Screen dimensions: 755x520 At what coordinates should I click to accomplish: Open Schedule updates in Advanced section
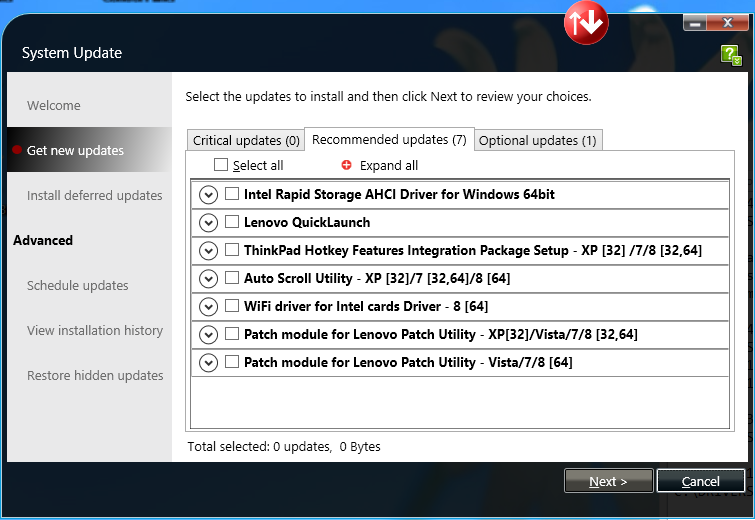tap(78, 286)
